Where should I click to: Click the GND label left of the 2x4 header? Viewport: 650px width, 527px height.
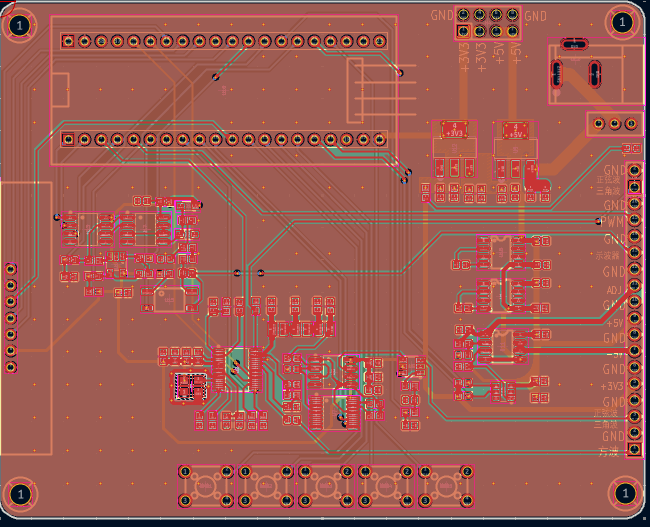442,15
